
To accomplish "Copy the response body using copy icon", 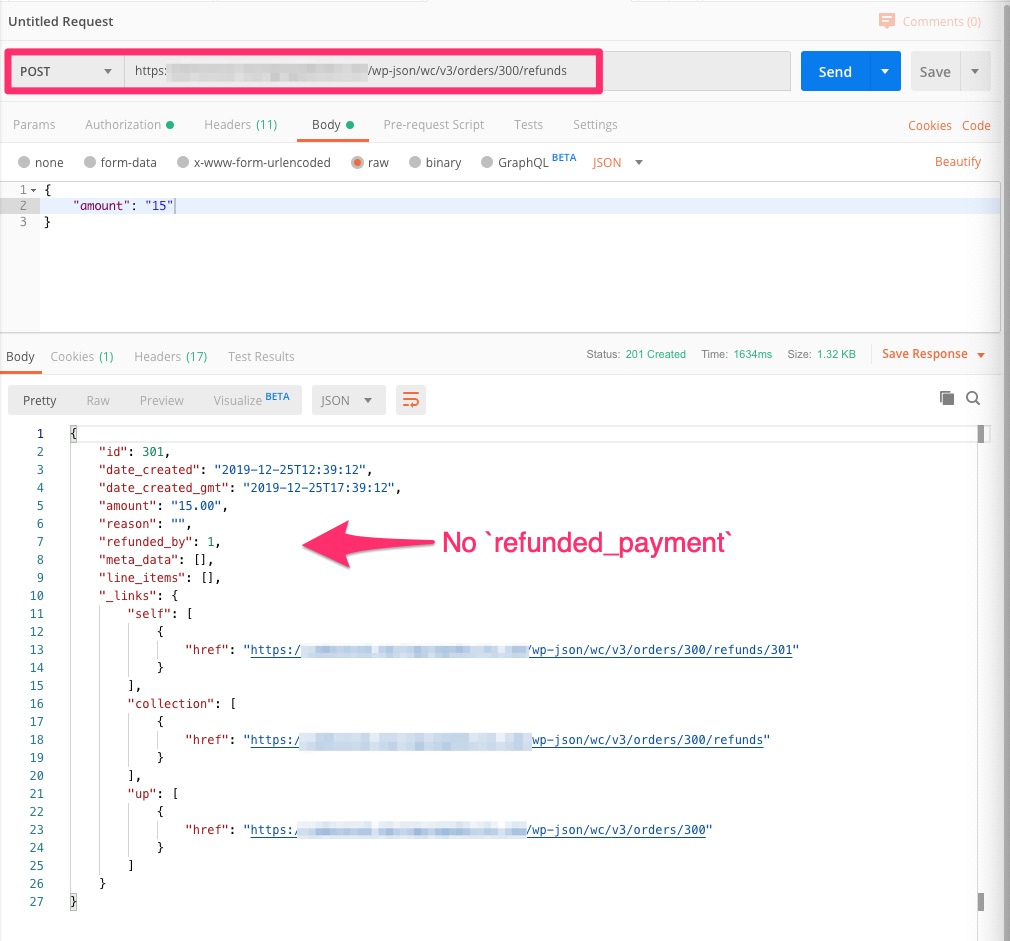I will [x=946, y=397].
